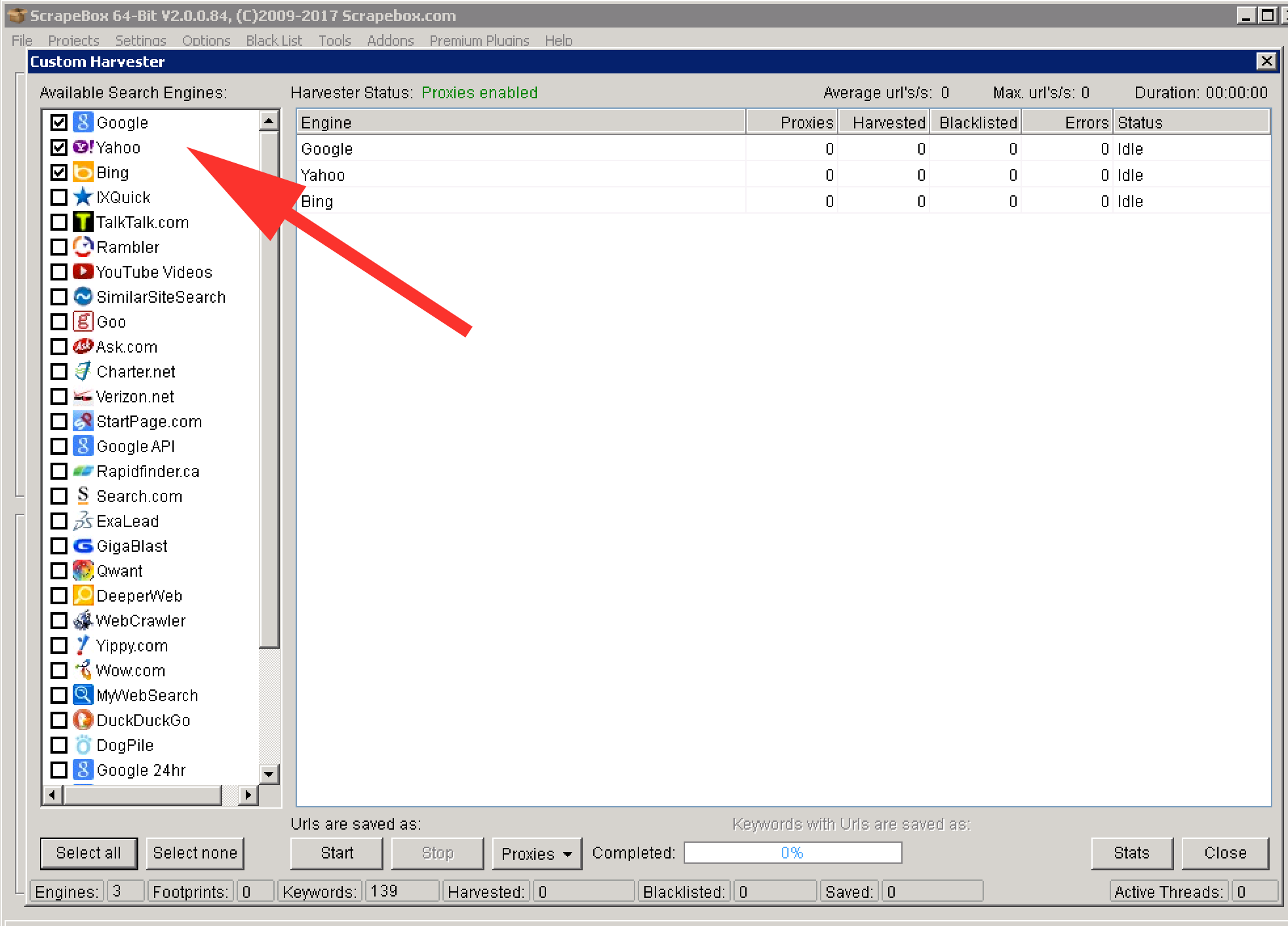Image resolution: width=1288 pixels, height=926 pixels.
Task: Click the Goo engine icon
Action: [x=83, y=322]
